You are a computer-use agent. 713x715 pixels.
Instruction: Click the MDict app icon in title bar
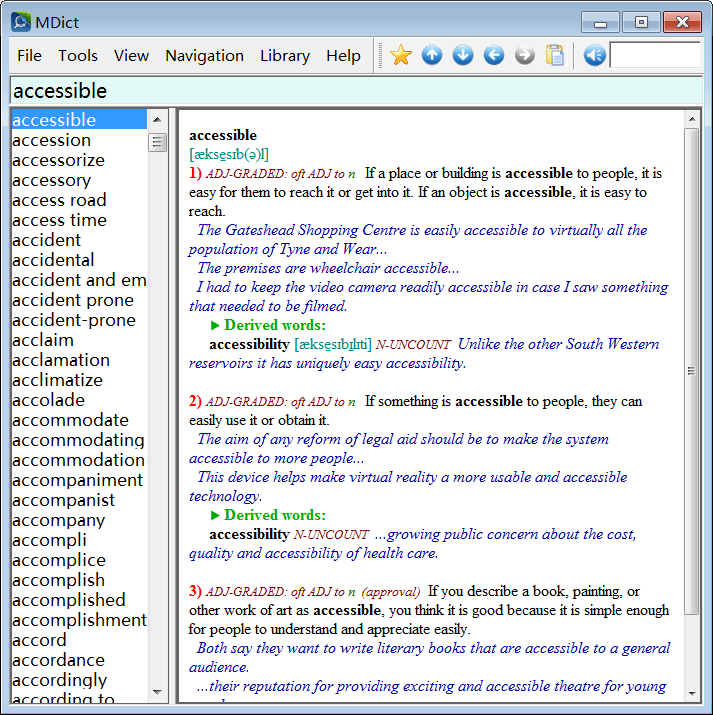pos(21,21)
